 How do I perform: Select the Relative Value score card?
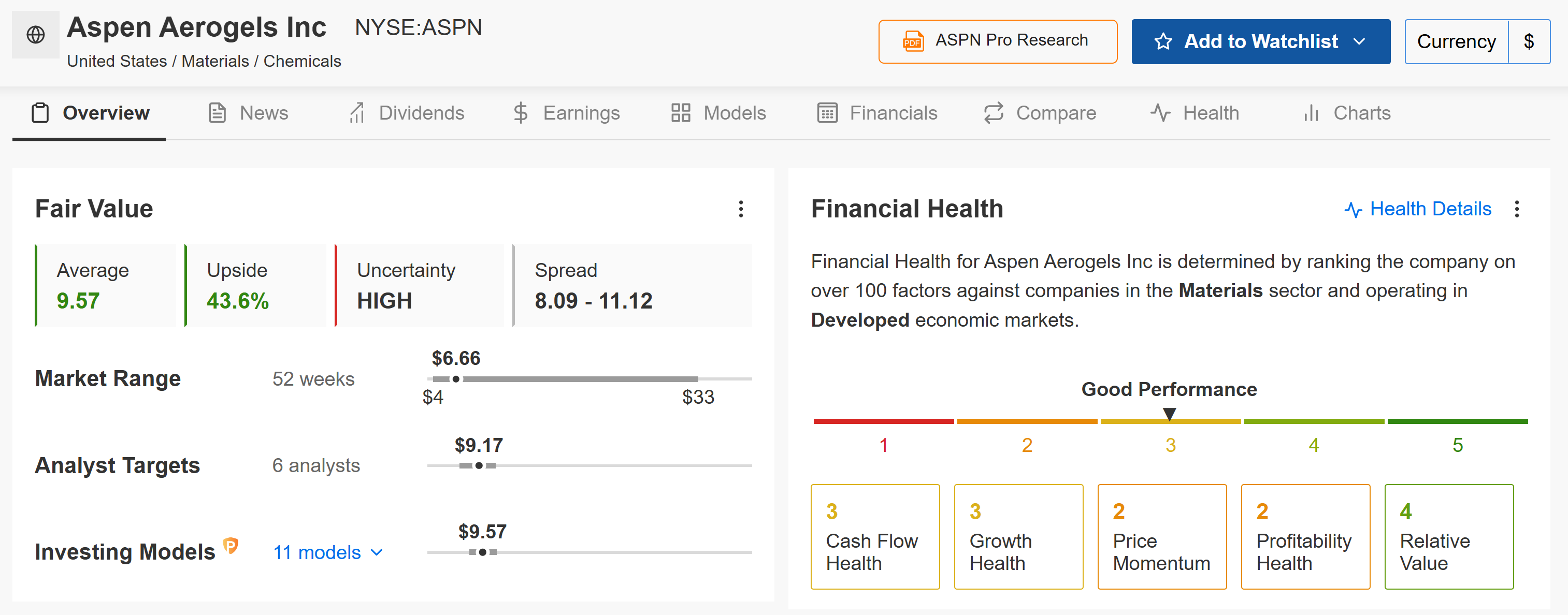tap(1449, 536)
